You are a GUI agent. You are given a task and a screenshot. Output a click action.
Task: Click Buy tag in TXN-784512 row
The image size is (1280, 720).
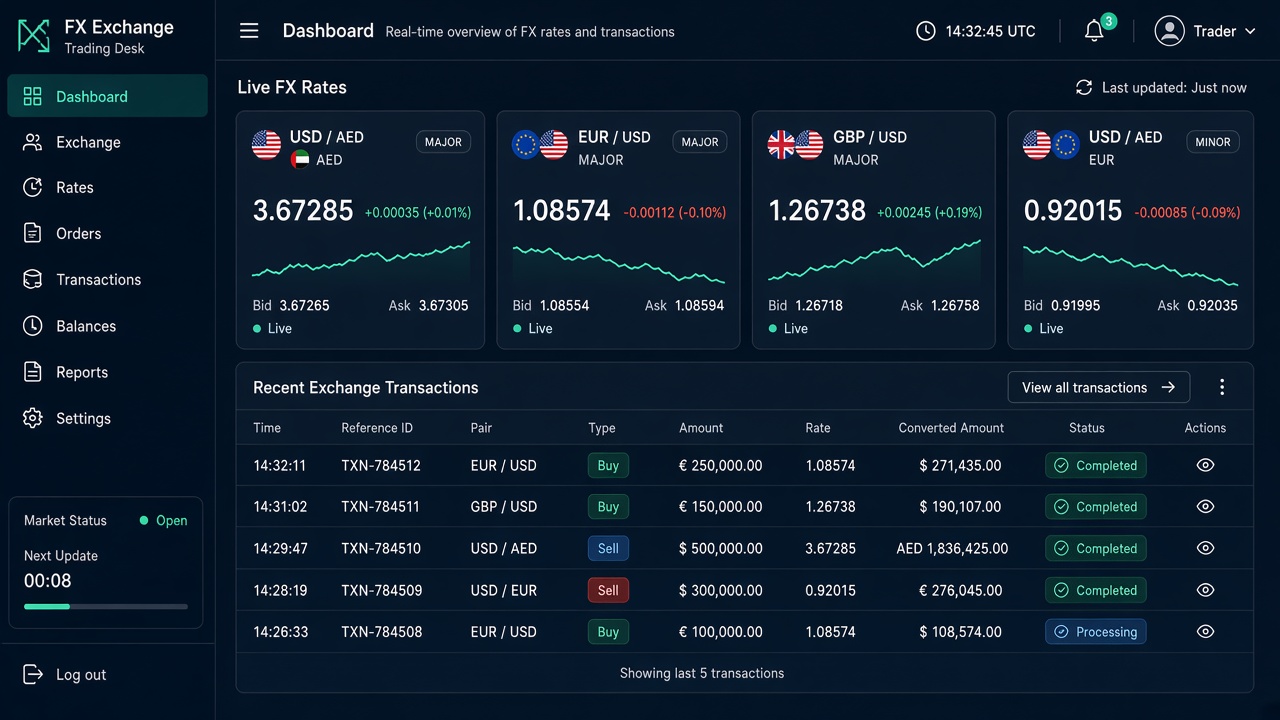pos(608,465)
